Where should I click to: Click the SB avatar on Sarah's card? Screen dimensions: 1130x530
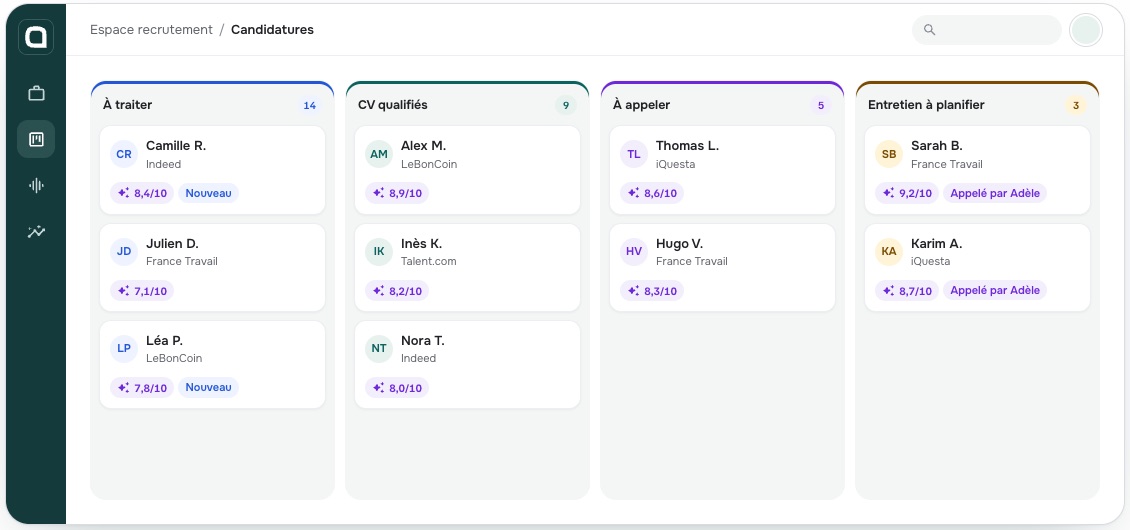coord(889,154)
